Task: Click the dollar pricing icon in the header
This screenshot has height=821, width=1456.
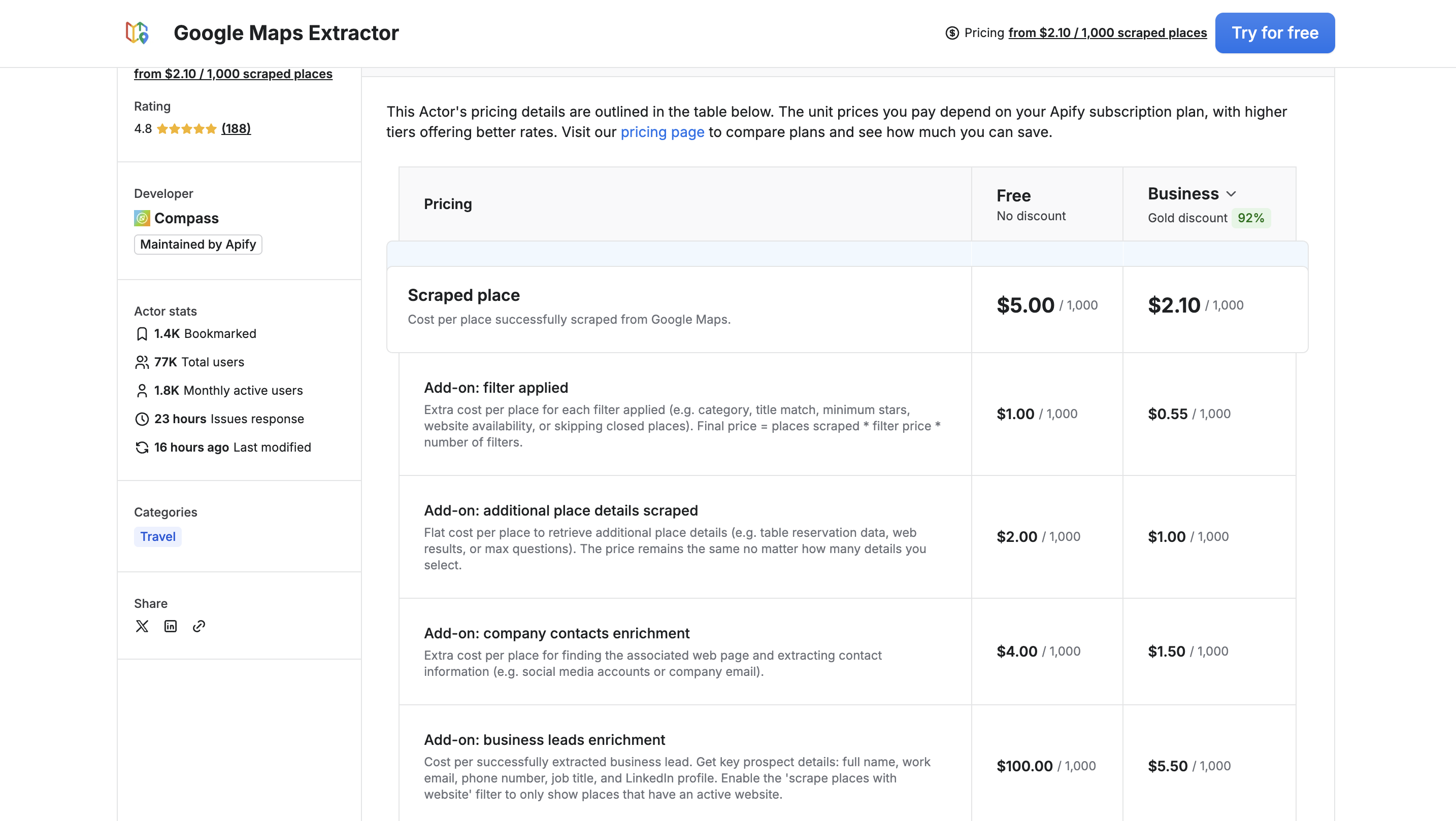Action: point(952,33)
